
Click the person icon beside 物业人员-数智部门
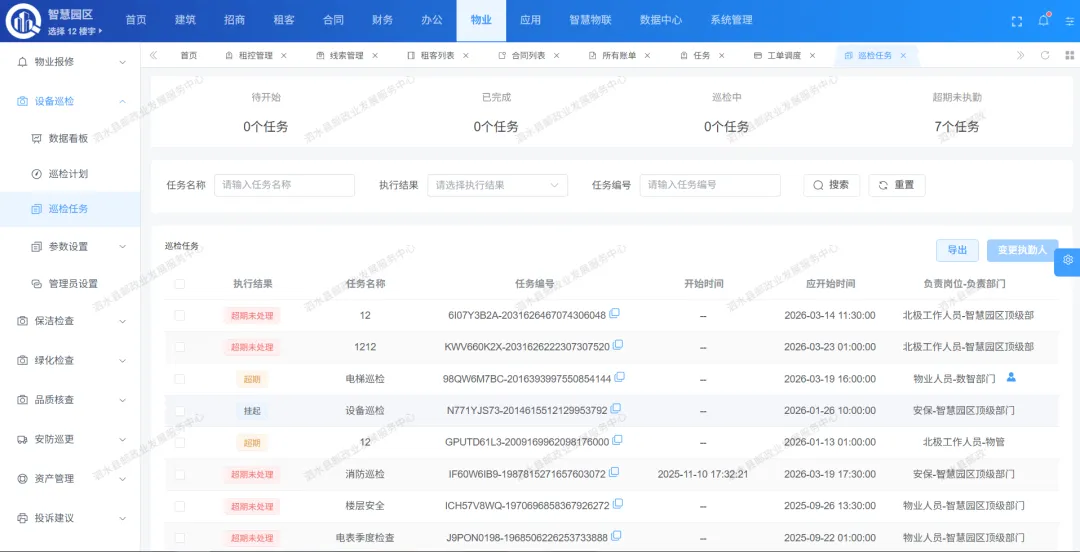1011,377
